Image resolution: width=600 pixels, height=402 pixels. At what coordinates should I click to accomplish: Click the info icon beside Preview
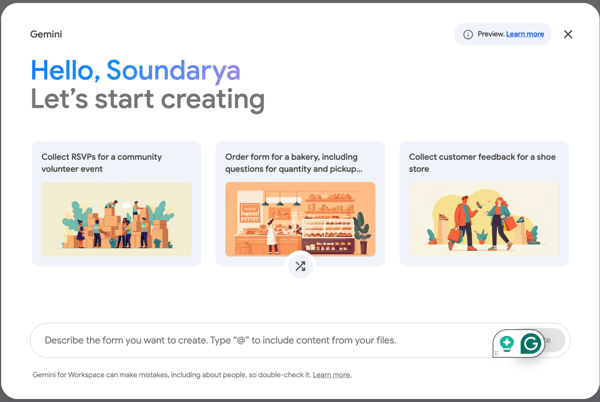[468, 34]
